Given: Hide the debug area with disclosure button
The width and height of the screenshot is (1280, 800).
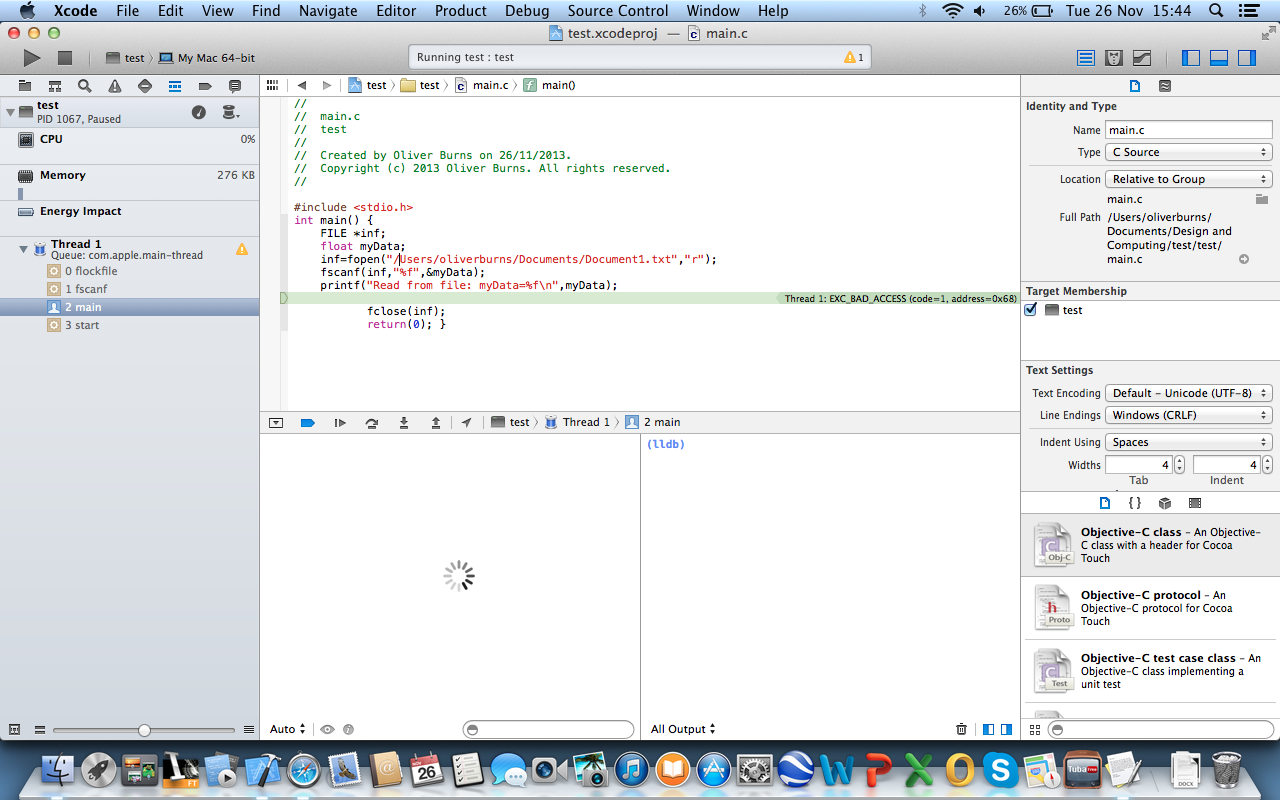Looking at the screenshot, I should (276, 423).
